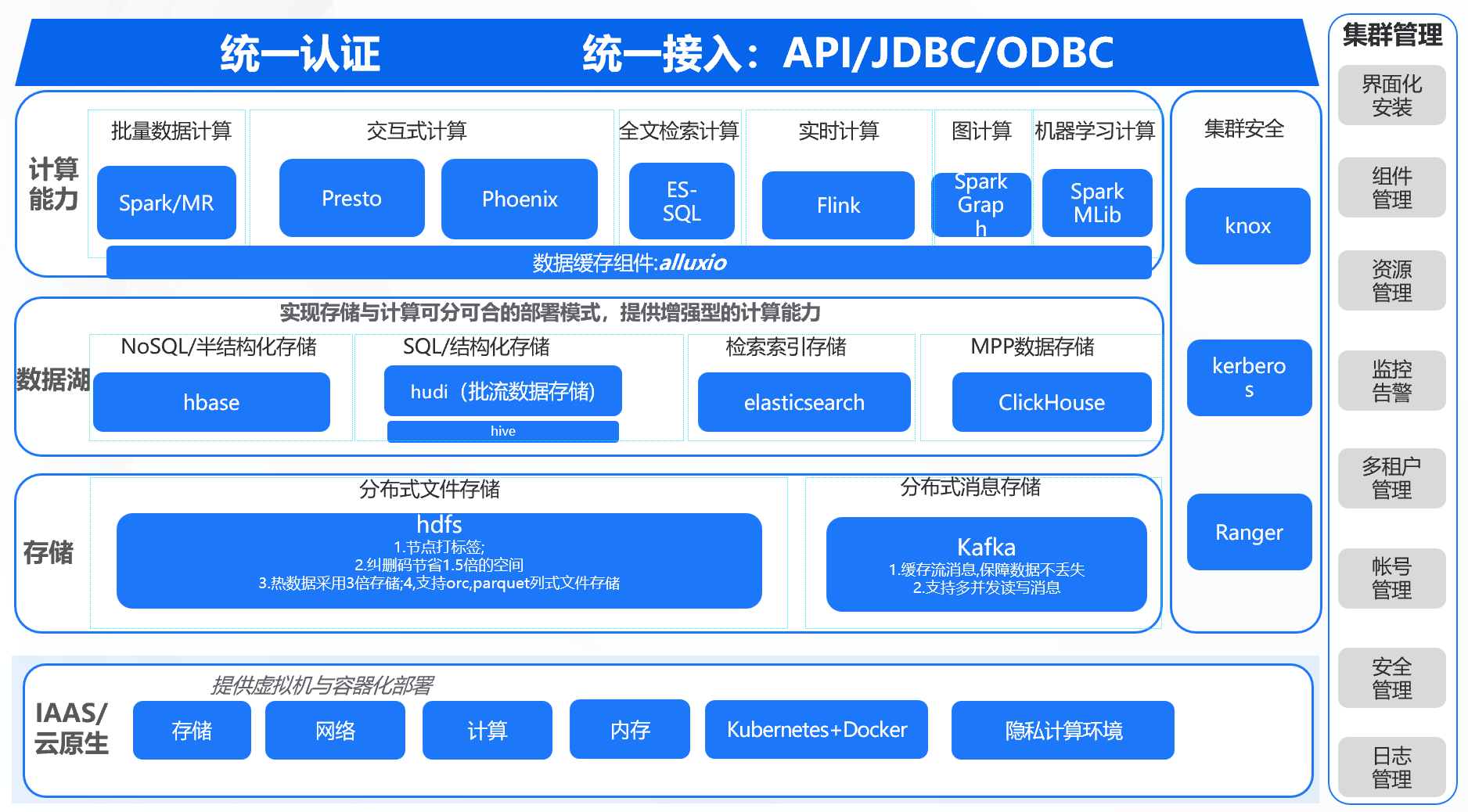Select the Presto interactive compute block
Image resolution: width=1468 pixels, height=812 pixels.
351,198
